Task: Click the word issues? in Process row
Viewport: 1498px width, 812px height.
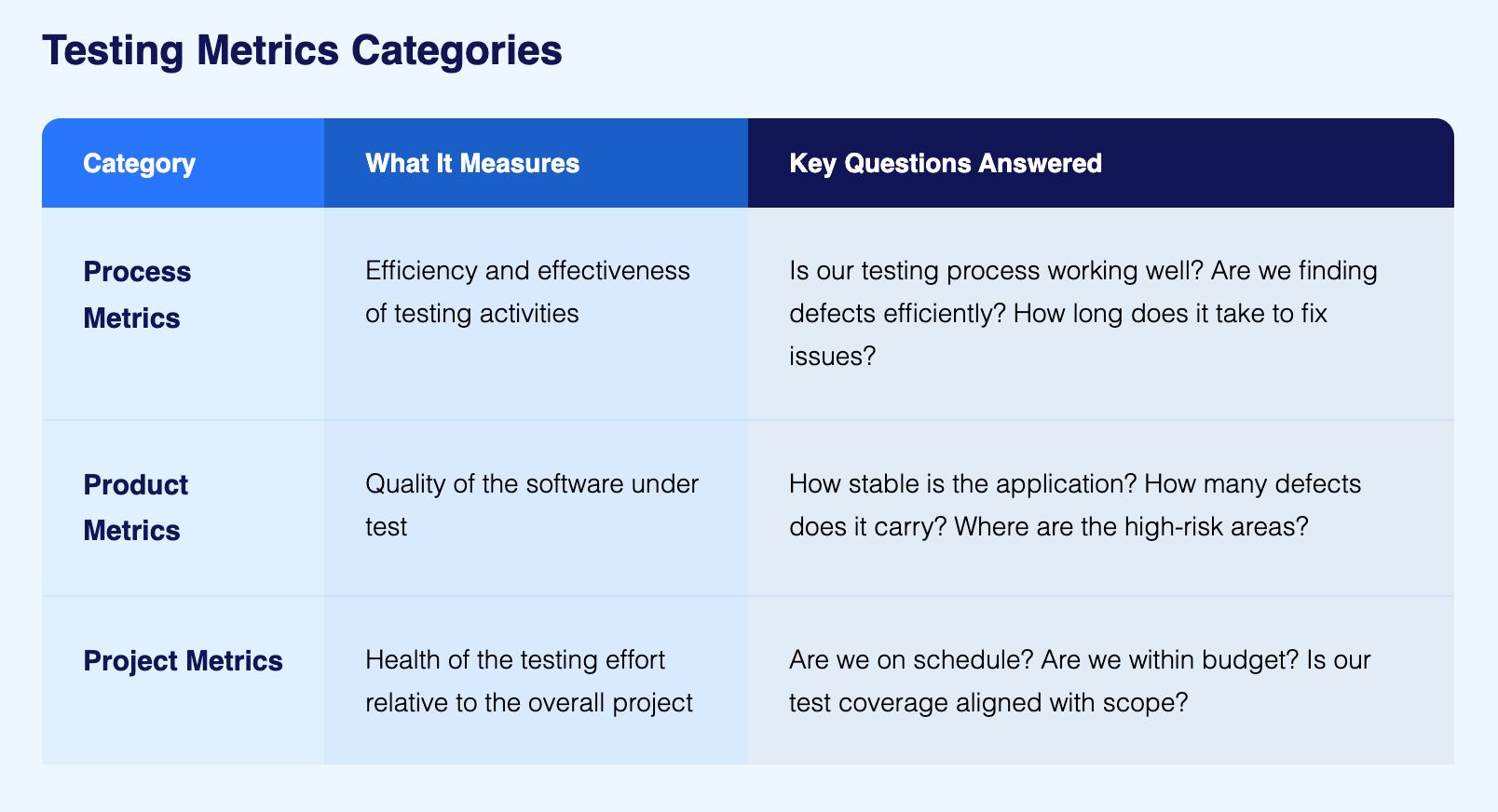Action: point(833,356)
